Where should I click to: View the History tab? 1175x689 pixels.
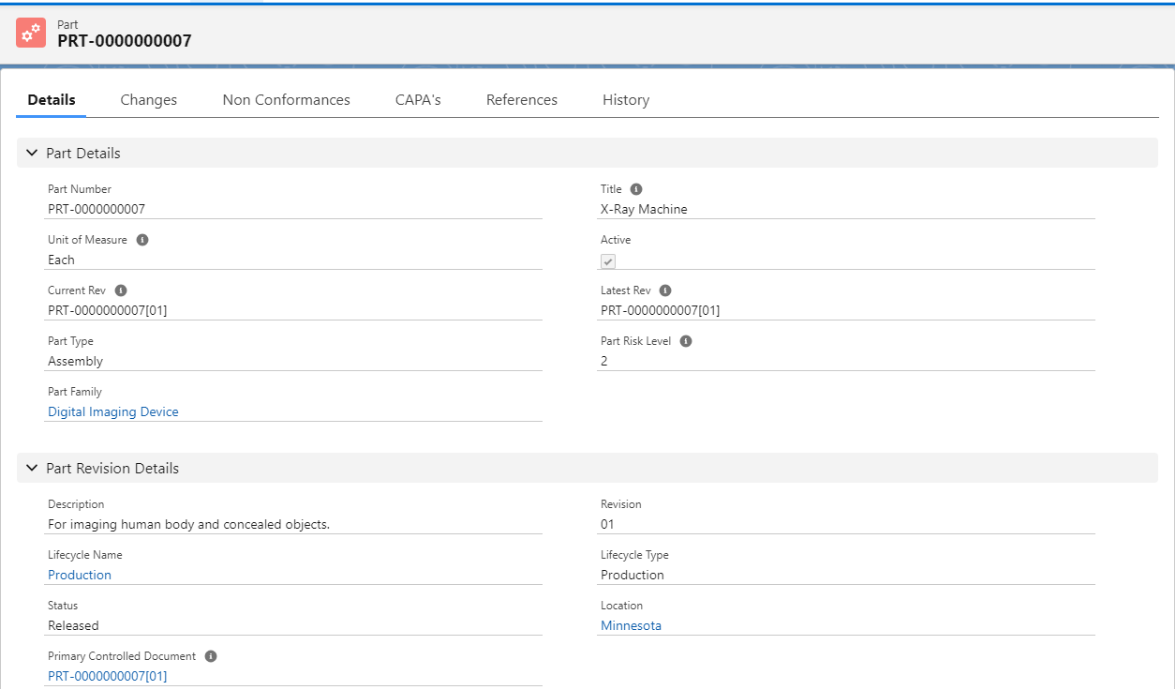625,100
